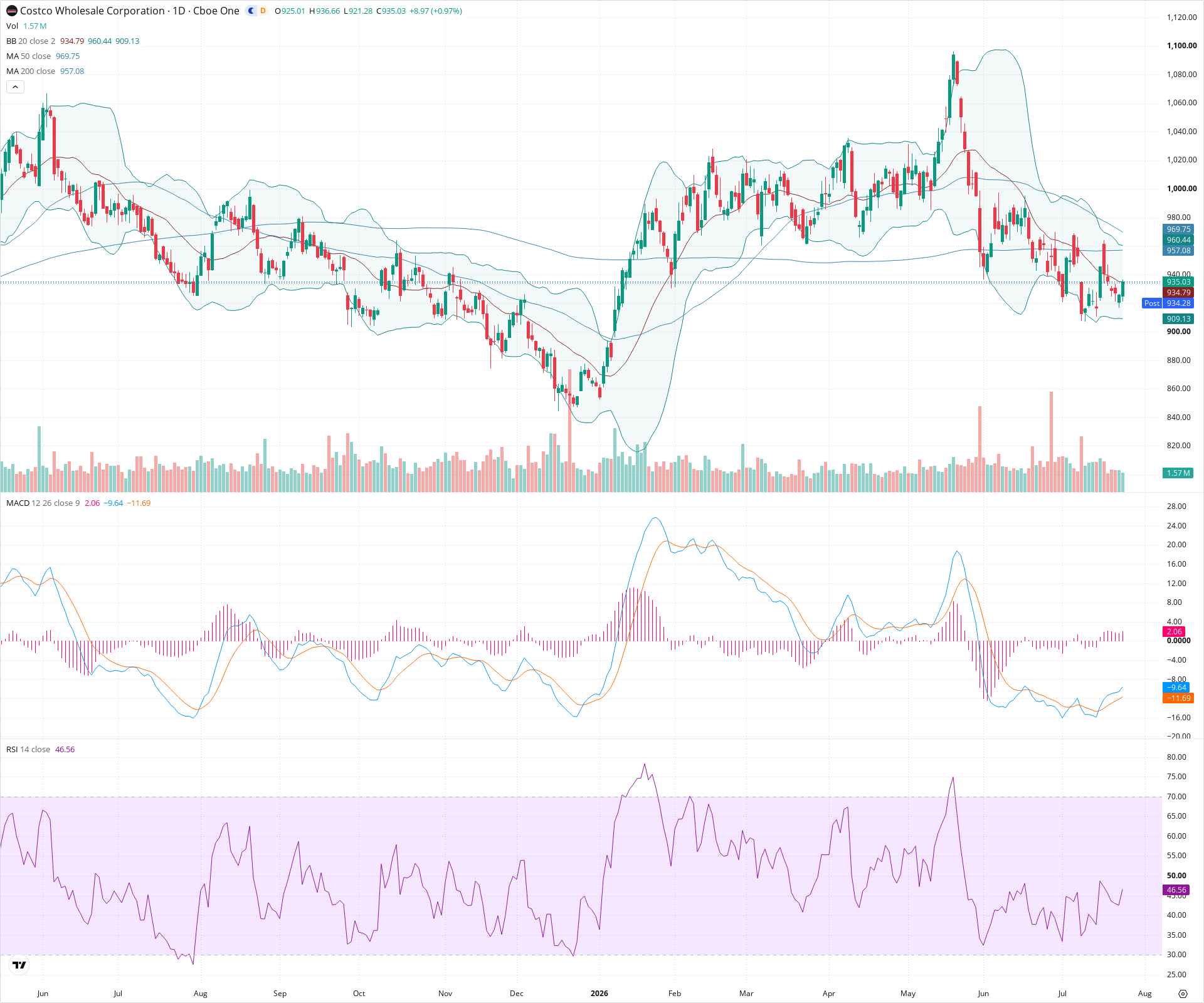Image resolution: width=1204 pixels, height=1003 pixels.
Task: Click the orange D delayed-data indicator
Action: [x=263, y=11]
